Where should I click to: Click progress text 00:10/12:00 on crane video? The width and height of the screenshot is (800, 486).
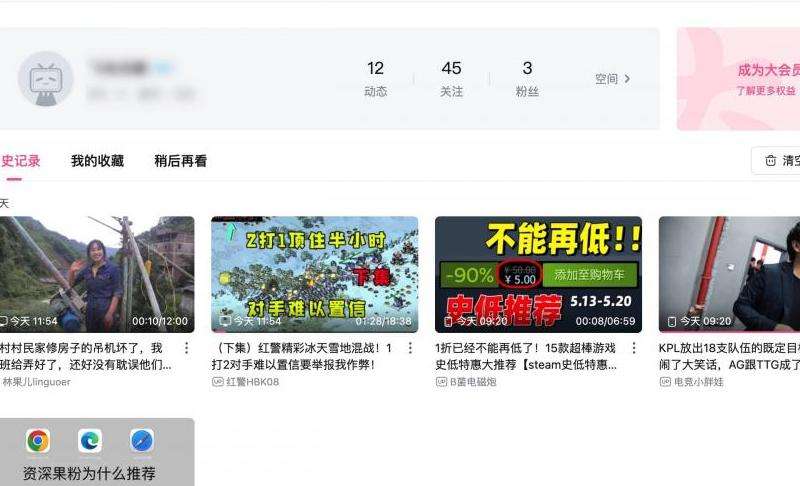point(160,321)
